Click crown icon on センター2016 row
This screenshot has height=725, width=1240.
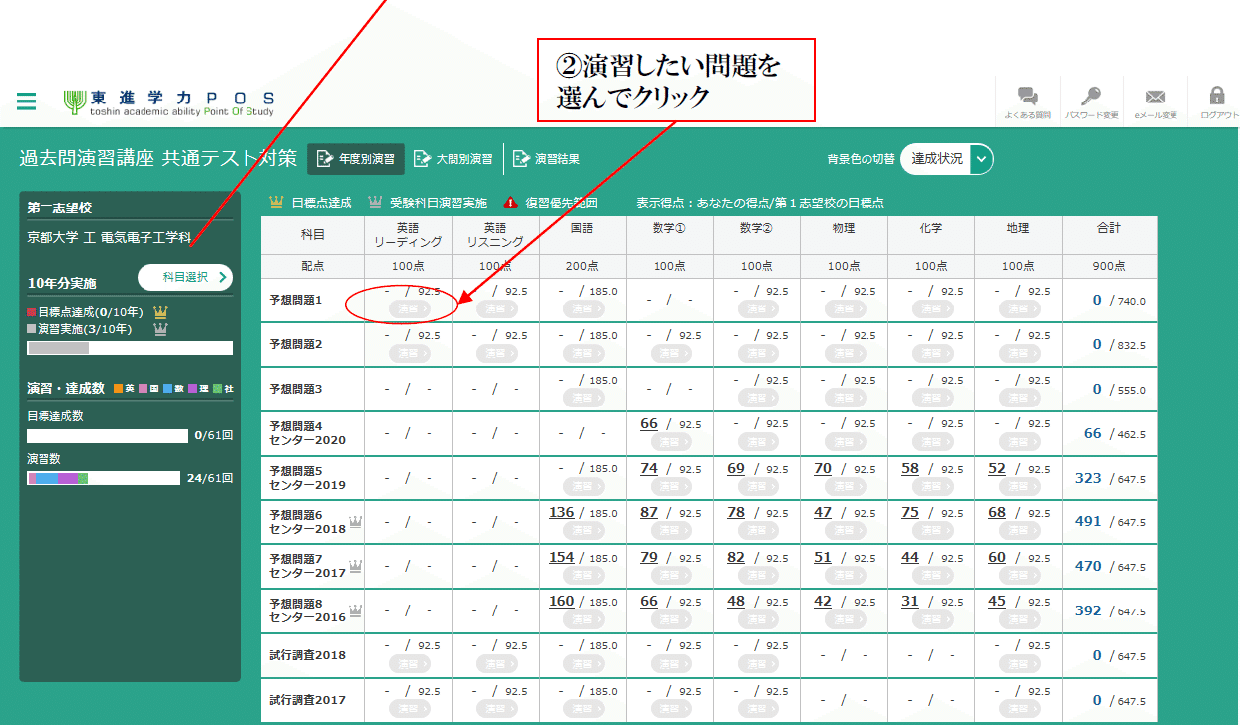pyautogui.click(x=355, y=609)
